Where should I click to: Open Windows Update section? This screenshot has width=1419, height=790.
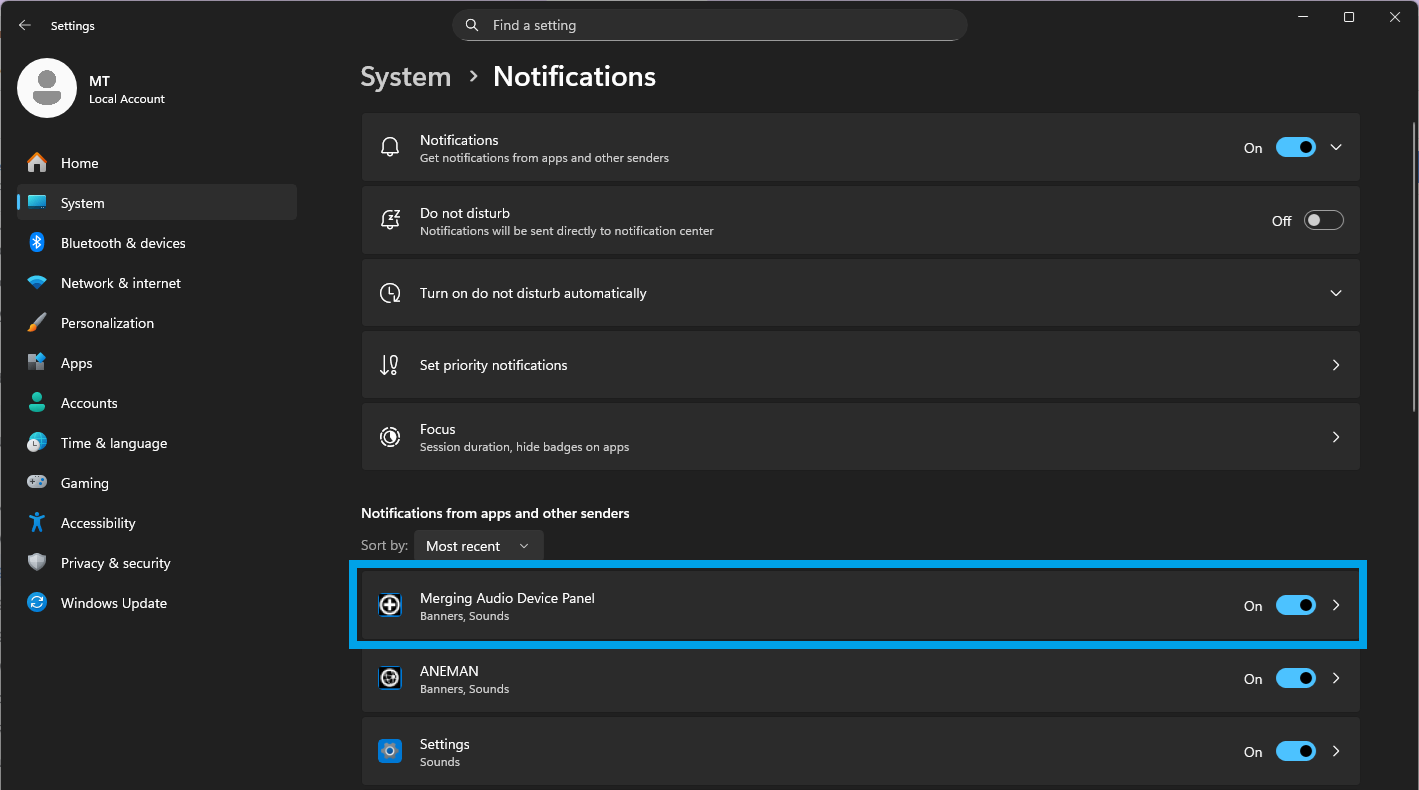click(157, 603)
